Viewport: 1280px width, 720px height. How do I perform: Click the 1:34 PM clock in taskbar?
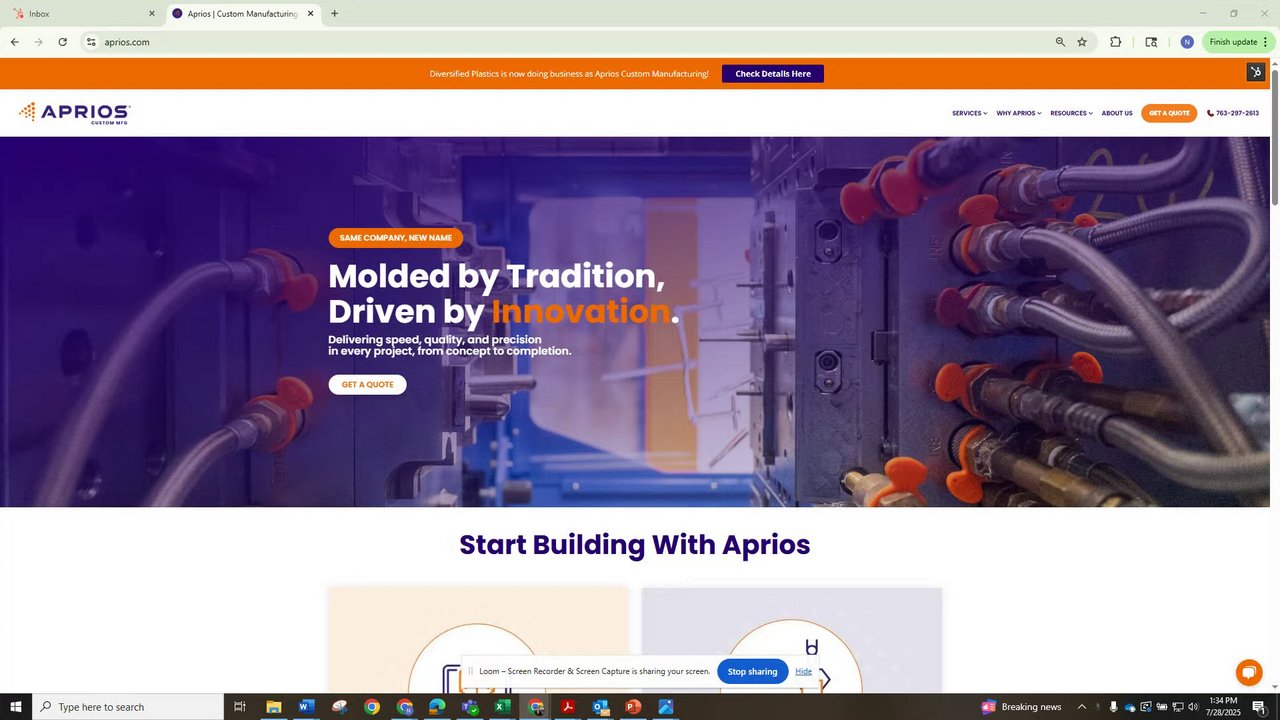[x=1225, y=707]
